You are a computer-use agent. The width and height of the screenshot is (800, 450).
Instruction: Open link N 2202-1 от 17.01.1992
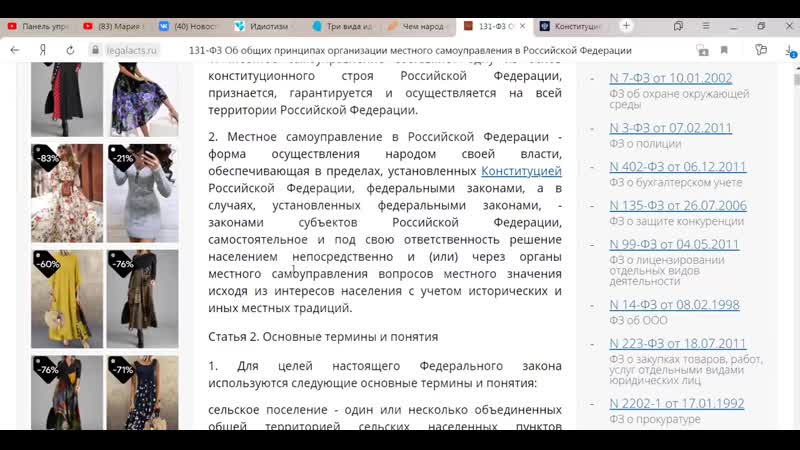point(677,404)
